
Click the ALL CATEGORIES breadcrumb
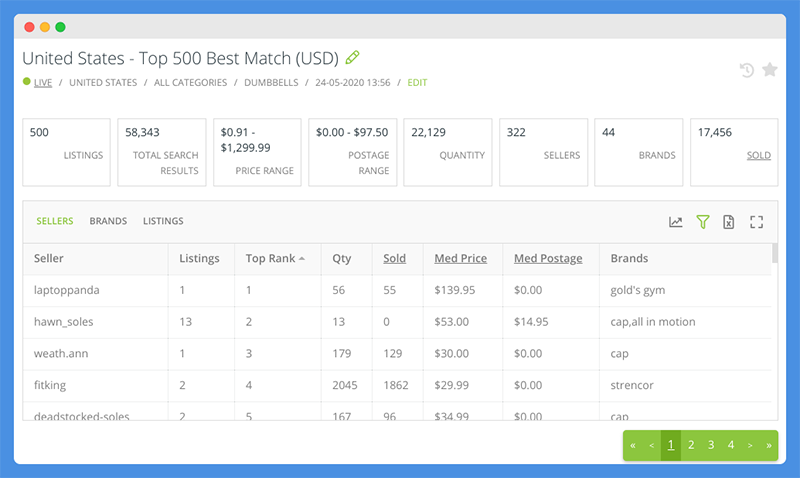click(190, 83)
